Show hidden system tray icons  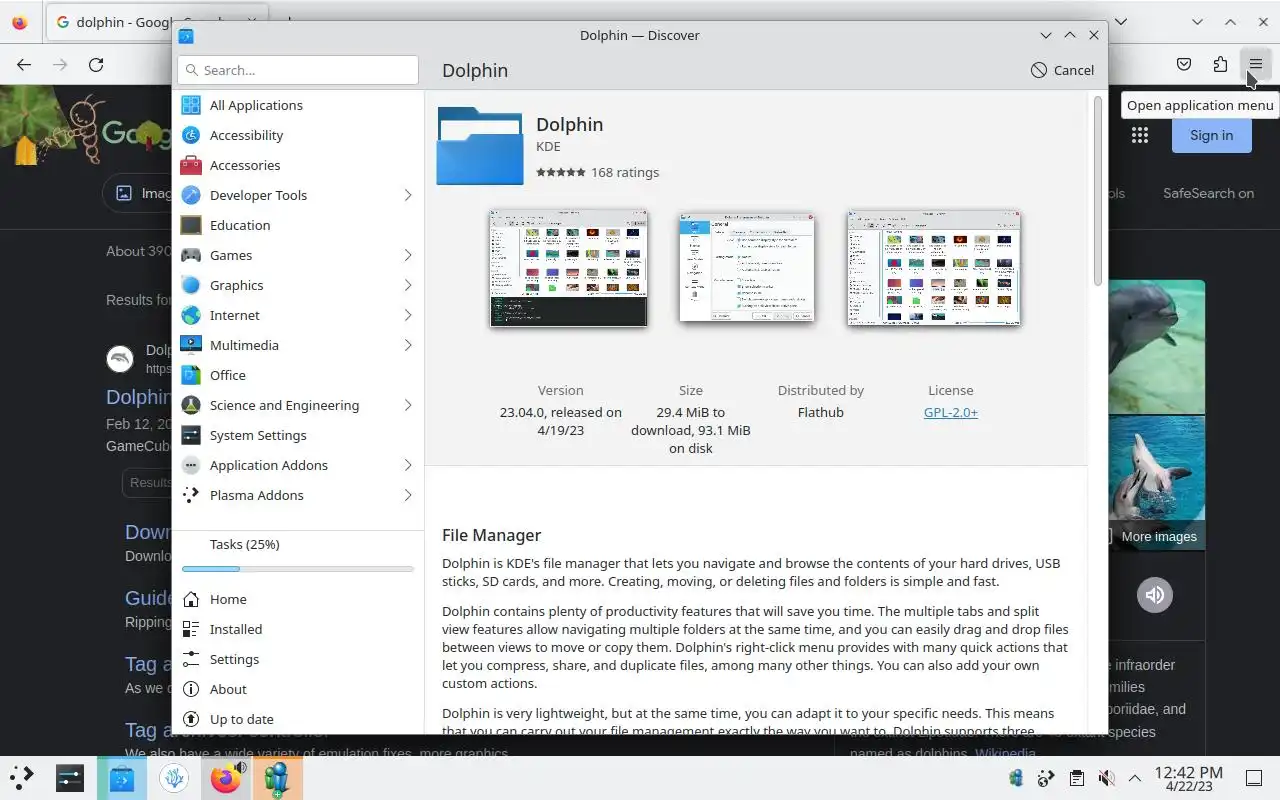1135,778
